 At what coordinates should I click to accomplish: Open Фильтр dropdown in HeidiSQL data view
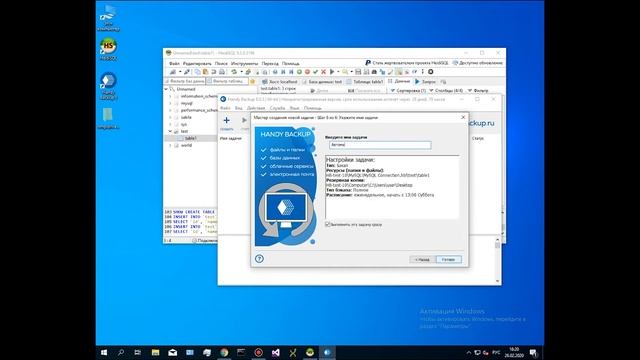[478, 91]
